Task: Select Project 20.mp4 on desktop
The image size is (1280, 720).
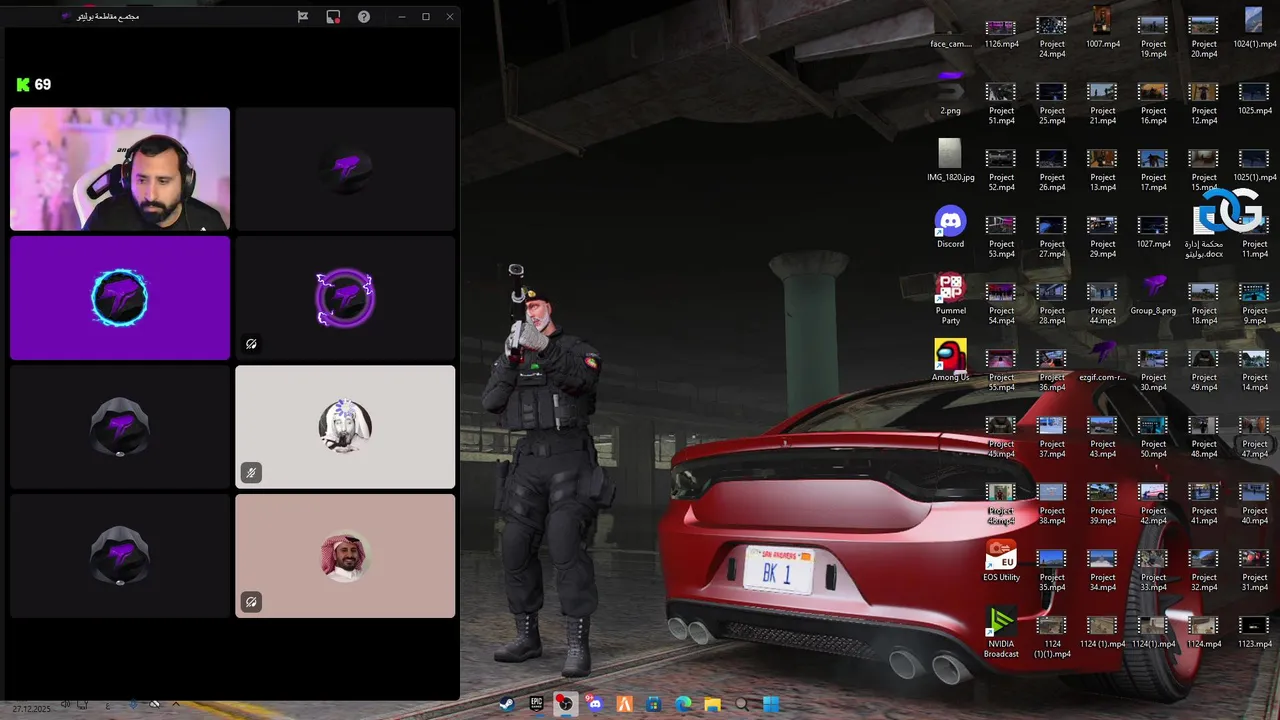Action: click(1204, 38)
